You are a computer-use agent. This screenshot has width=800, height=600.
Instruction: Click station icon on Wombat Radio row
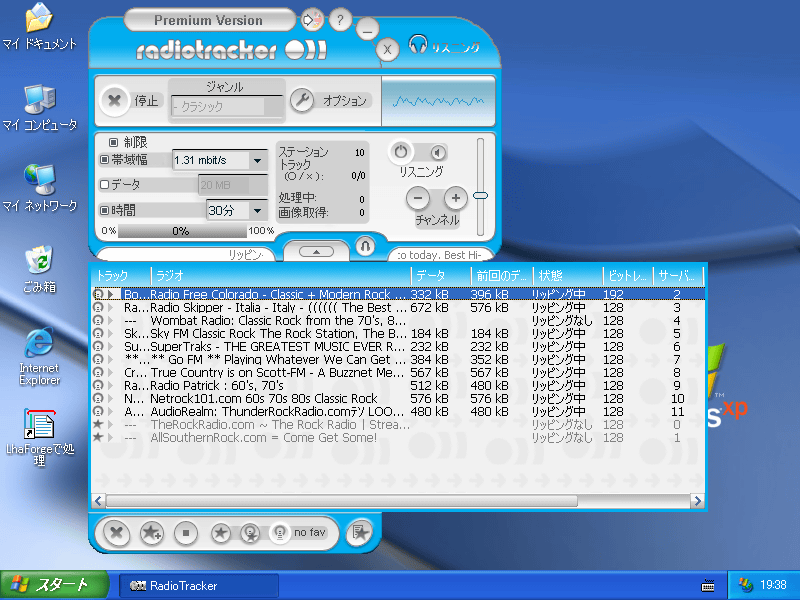pyautogui.click(x=98, y=320)
